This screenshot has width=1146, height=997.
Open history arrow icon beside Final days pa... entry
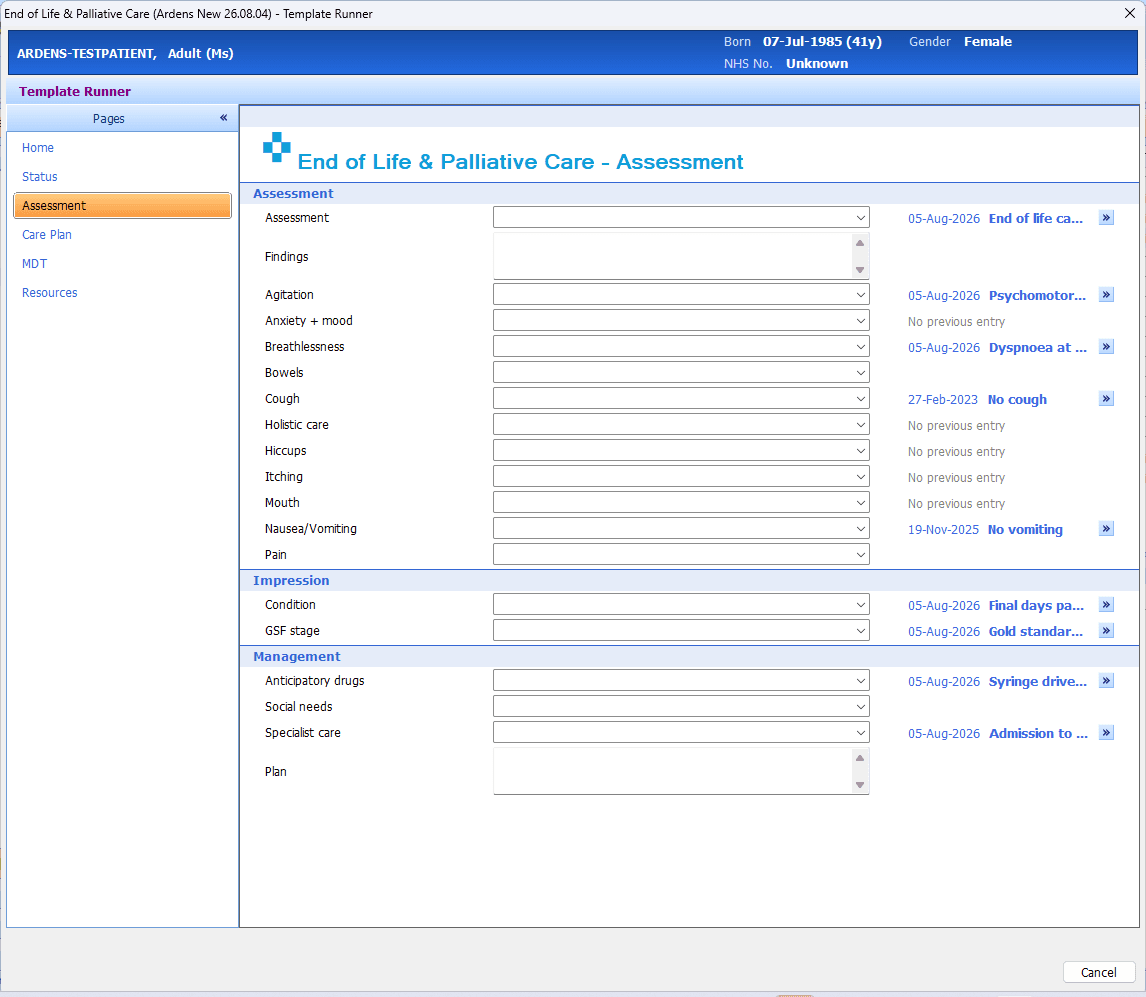(x=1107, y=604)
